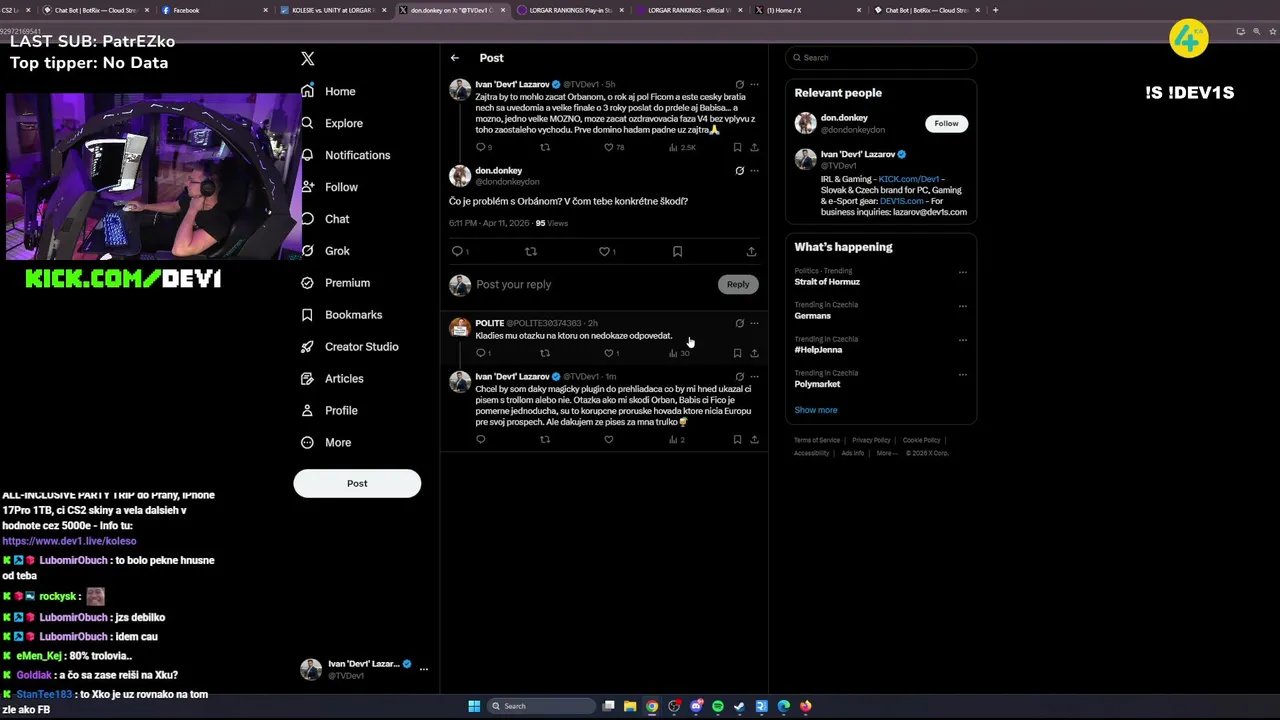The height and width of the screenshot is (720, 1280).
Task: Open more options on Ivan's 5h post
Action: [x=754, y=85]
